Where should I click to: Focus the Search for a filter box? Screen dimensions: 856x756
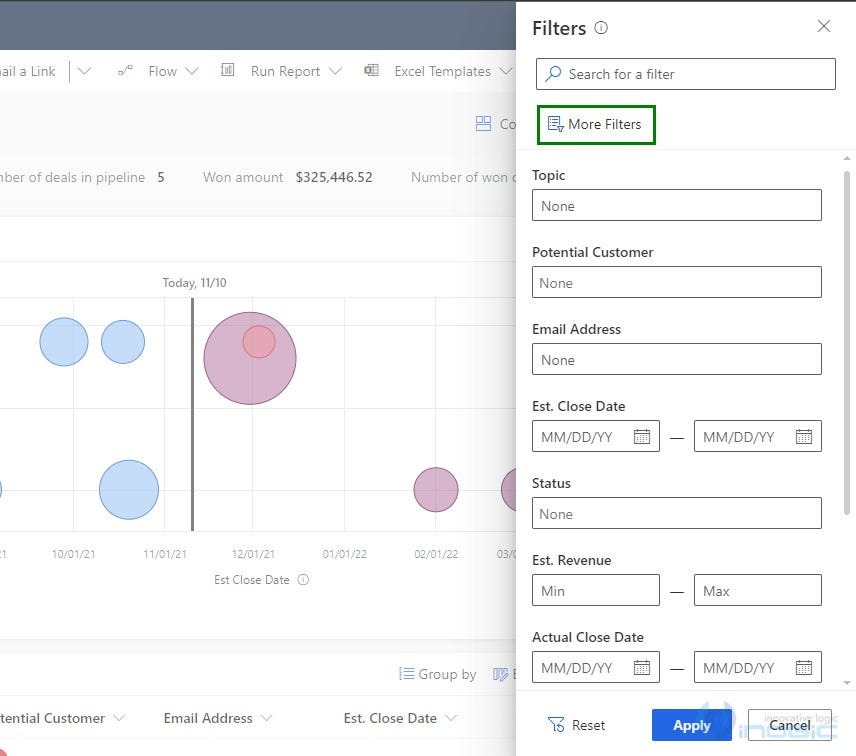pyautogui.click(x=686, y=74)
